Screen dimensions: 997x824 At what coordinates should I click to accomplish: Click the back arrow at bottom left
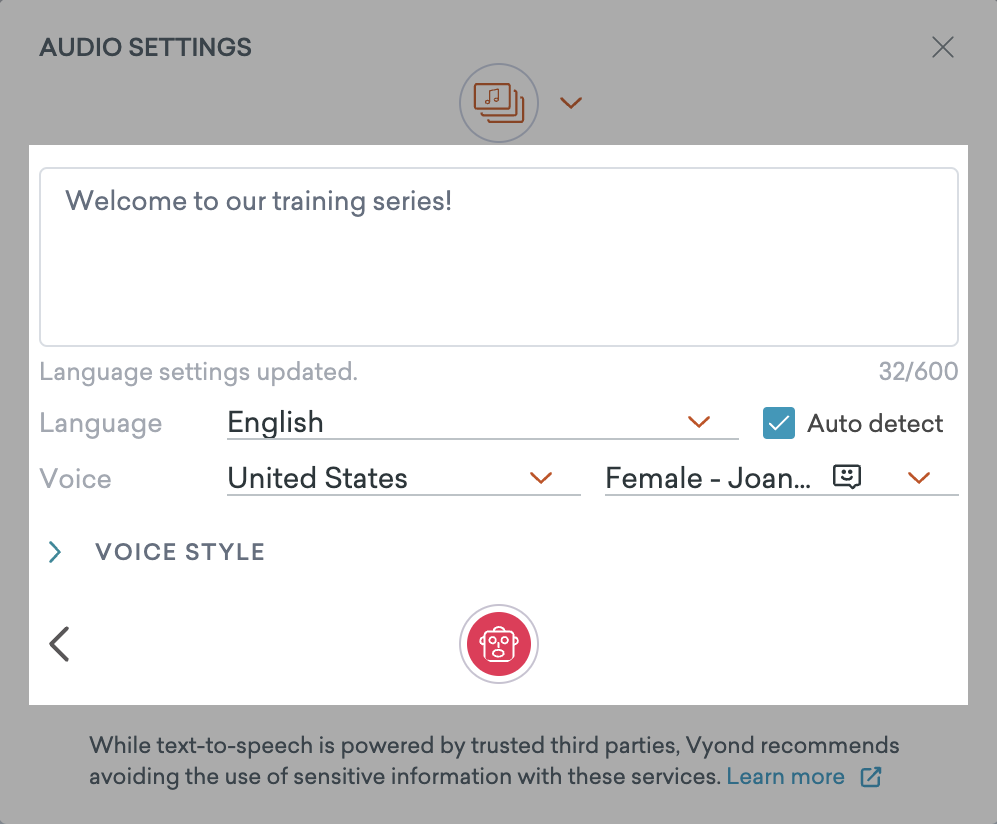59,643
